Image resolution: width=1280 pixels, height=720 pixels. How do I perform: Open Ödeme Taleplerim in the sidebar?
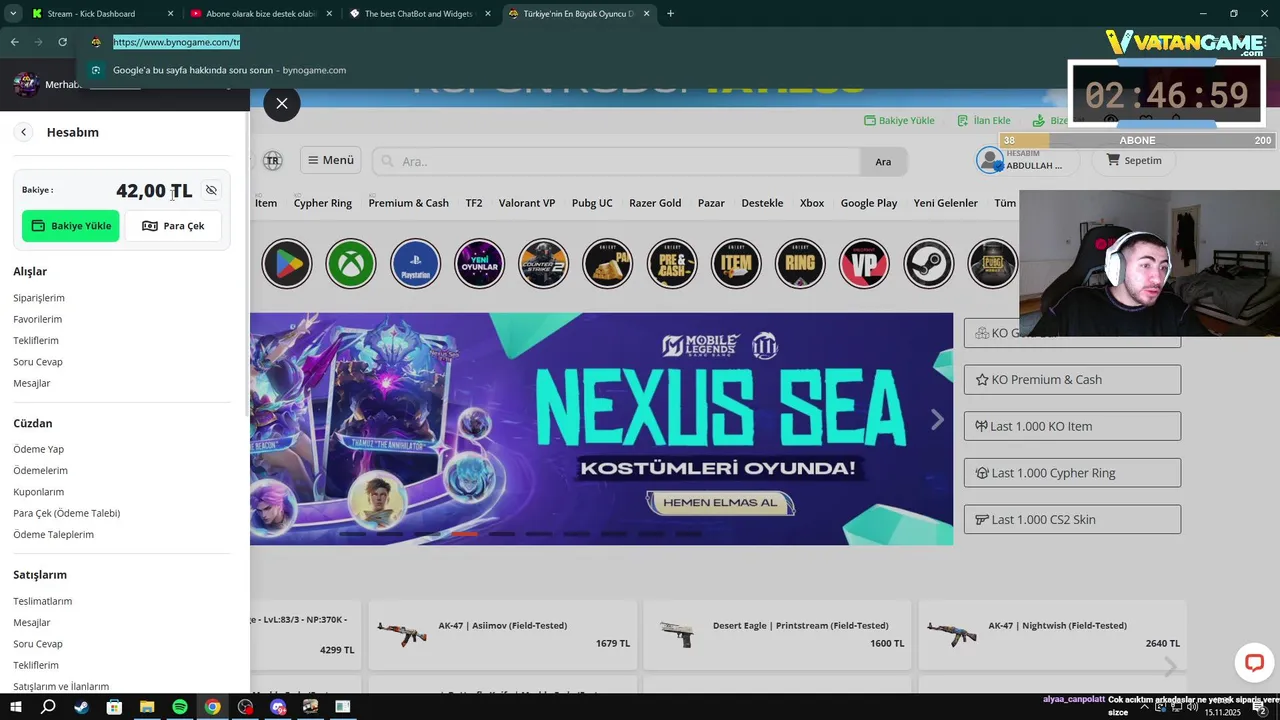click(x=54, y=534)
